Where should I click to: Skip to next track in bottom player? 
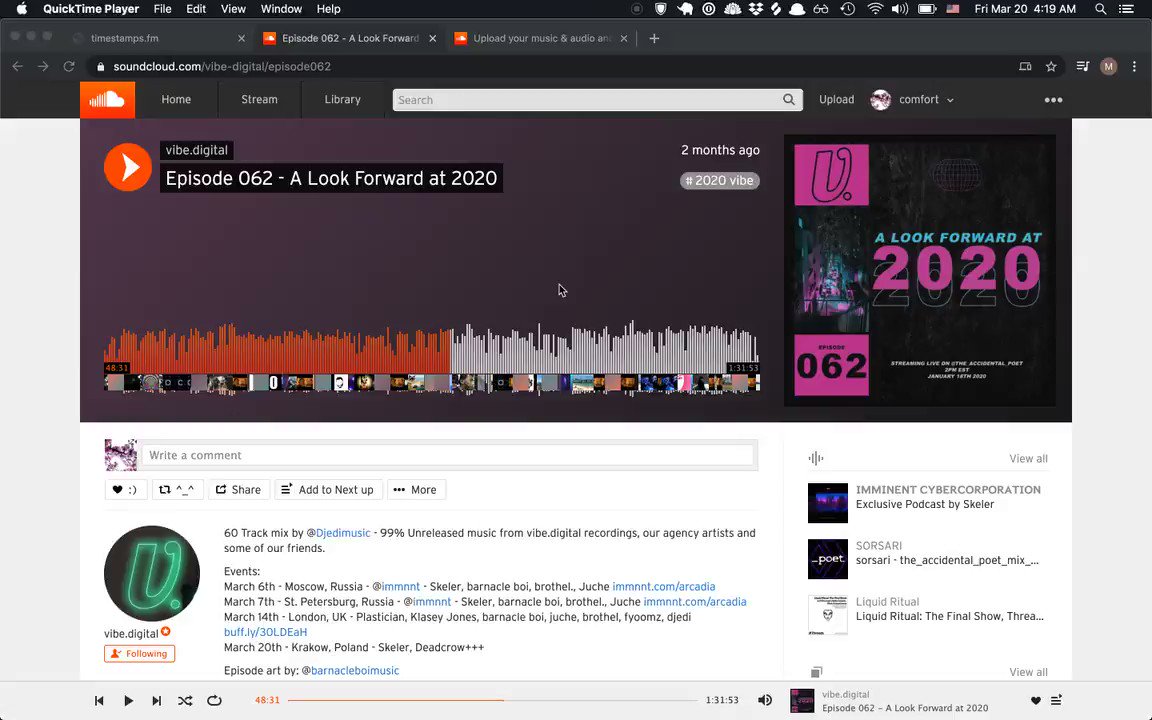point(156,700)
